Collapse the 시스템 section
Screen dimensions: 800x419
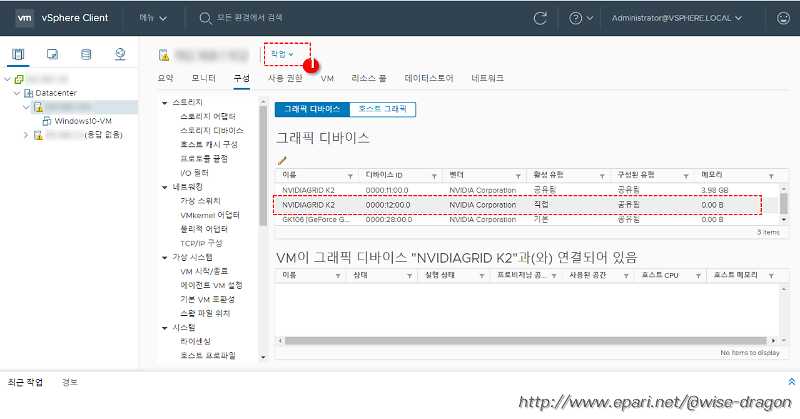tap(165, 328)
